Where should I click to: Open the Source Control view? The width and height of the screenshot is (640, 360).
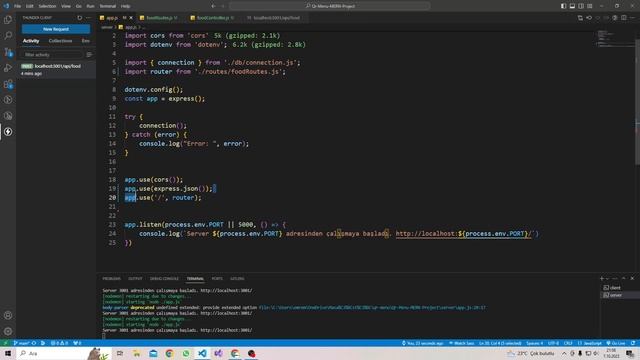pyautogui.click(x=8, y=52)
